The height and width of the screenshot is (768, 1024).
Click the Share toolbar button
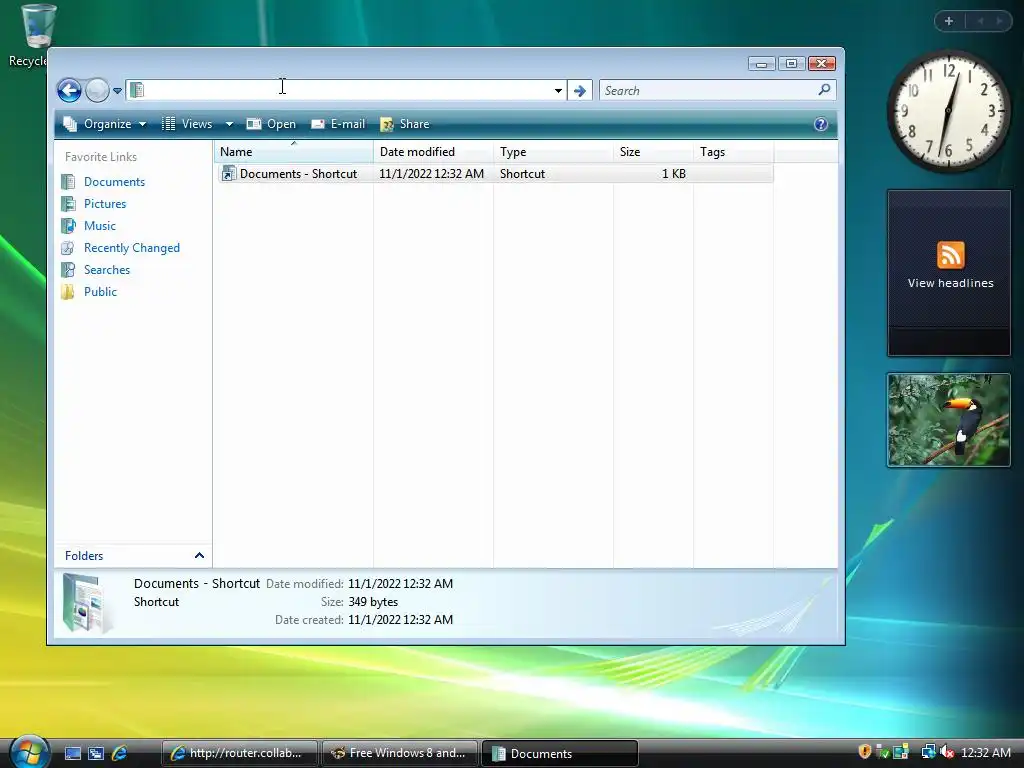[405, 124]
